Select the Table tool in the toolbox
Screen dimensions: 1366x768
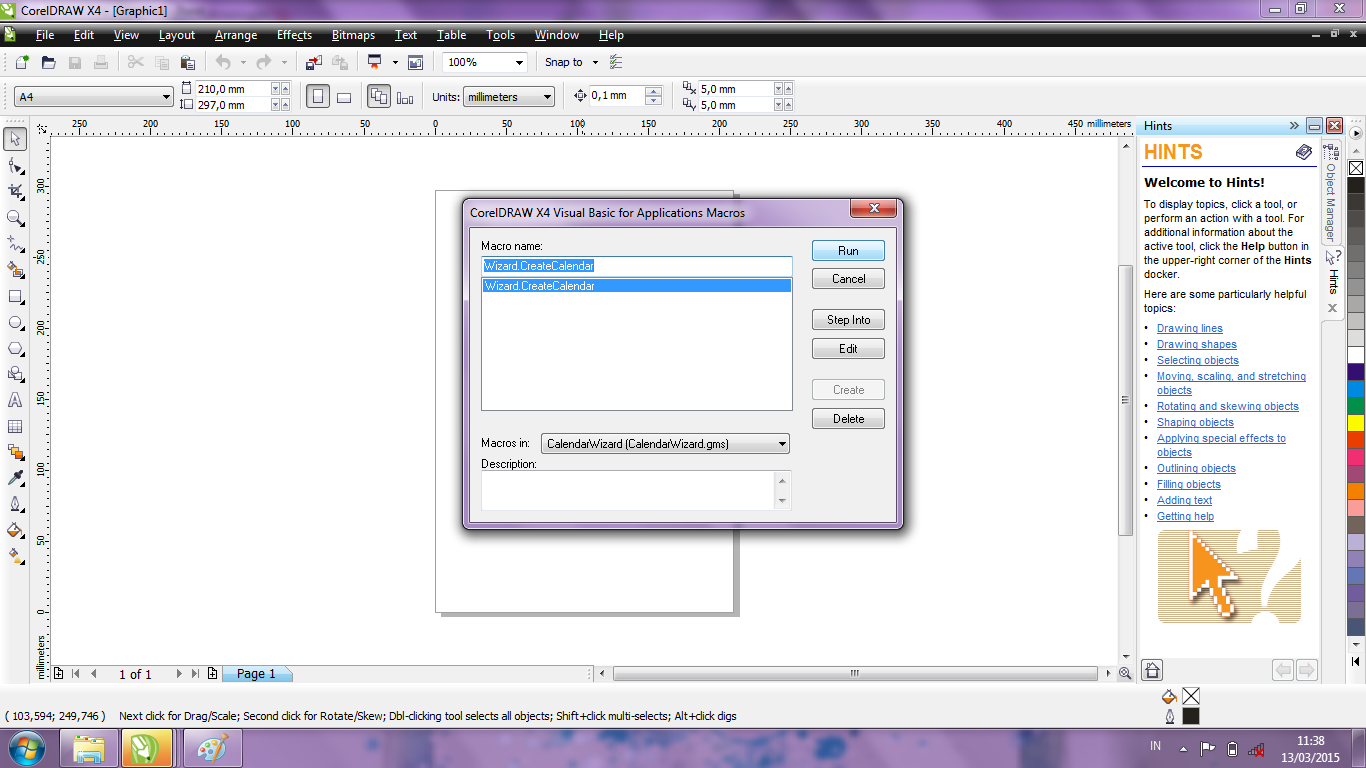pyautogui.click(x=14, y=426)
